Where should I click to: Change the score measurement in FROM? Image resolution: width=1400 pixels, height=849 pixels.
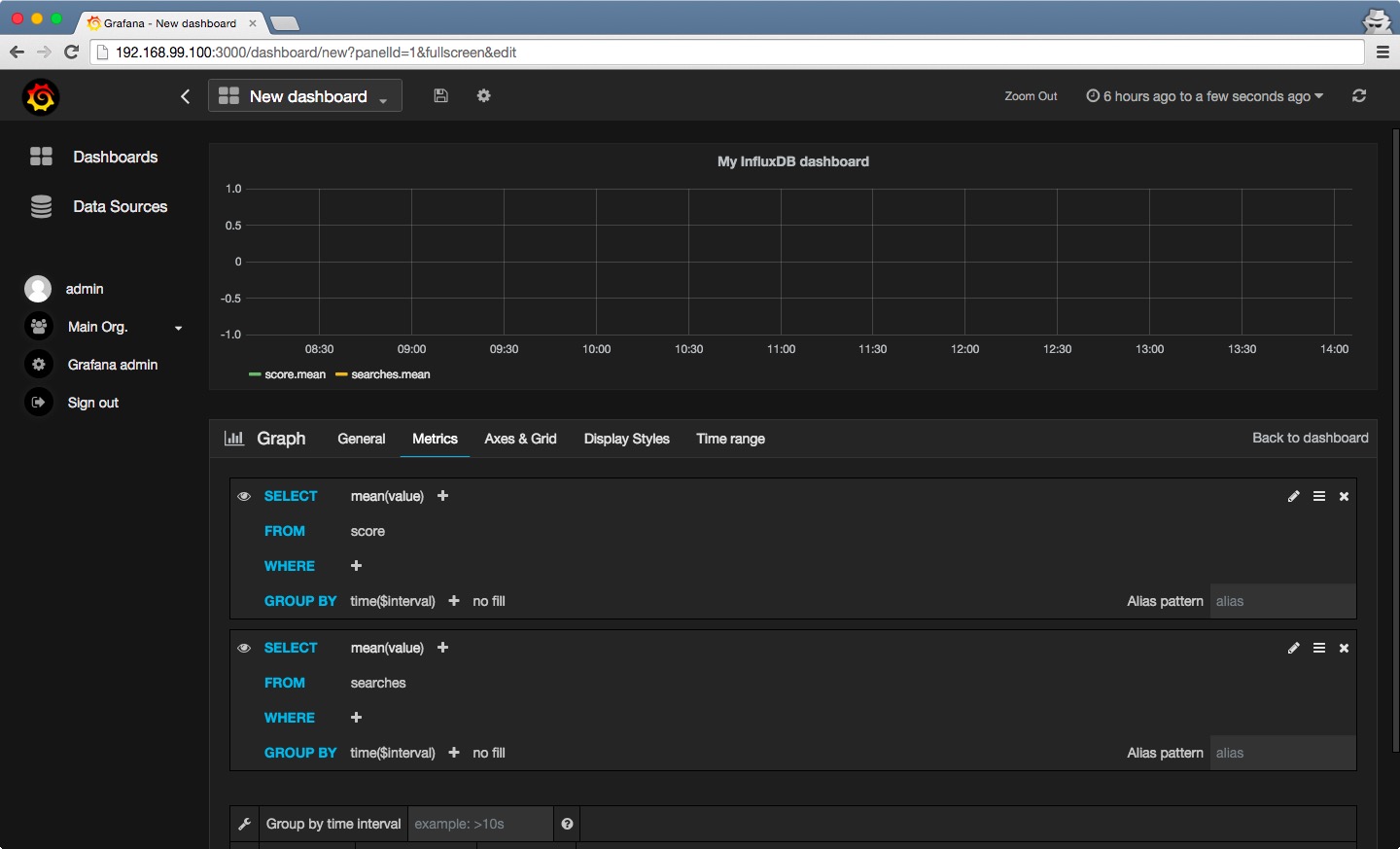click(x=367, y=531)
